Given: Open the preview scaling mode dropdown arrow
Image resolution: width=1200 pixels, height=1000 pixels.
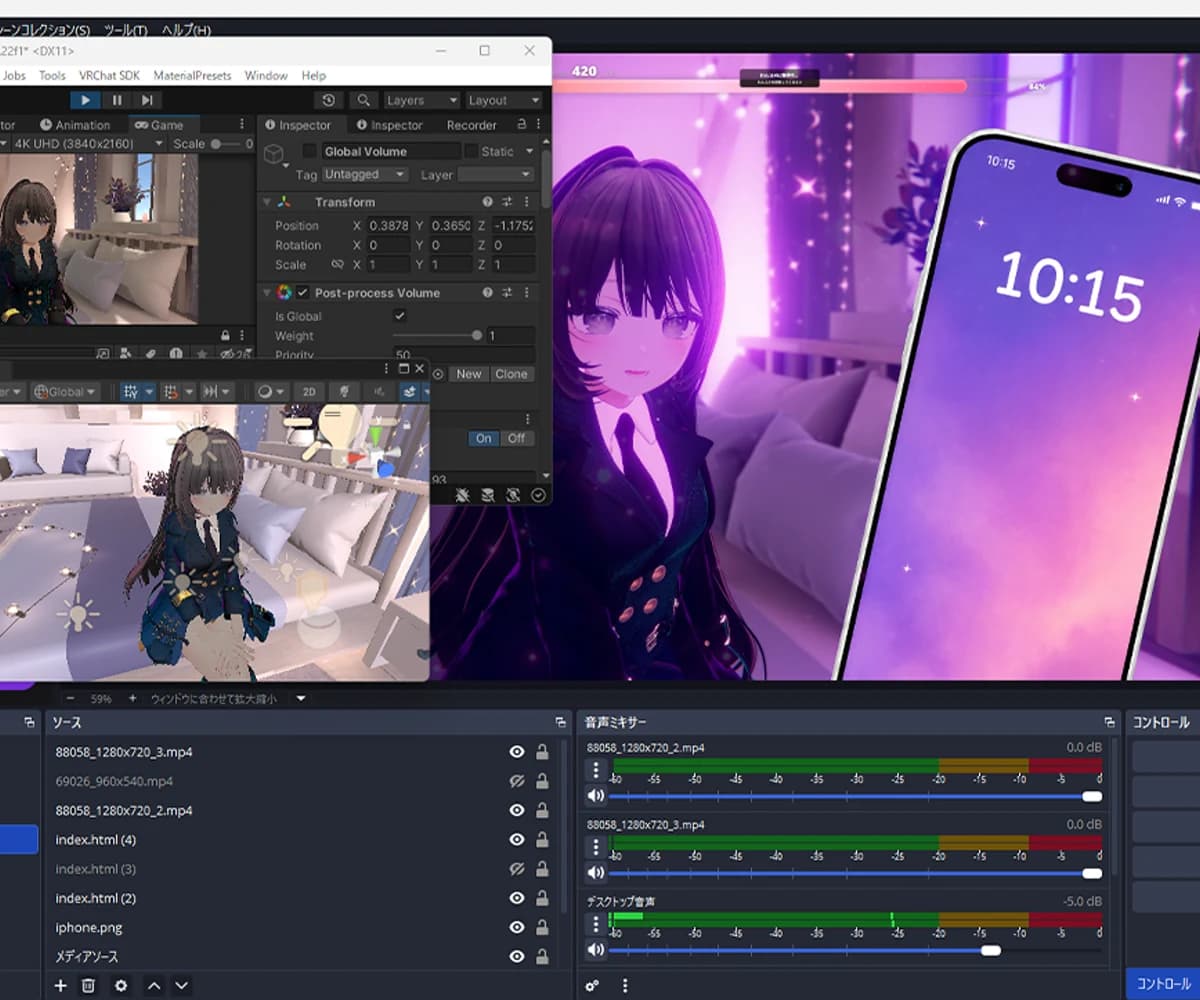Looking at the screenshot, I should point(300,698).
